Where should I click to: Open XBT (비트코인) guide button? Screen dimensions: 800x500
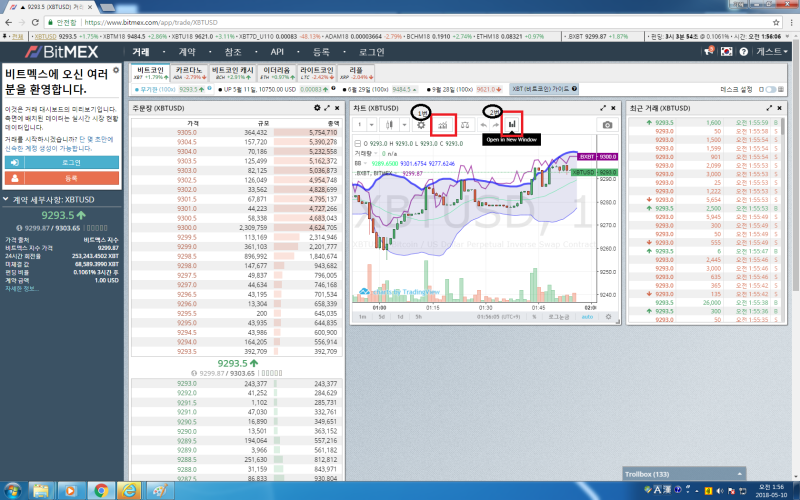tap(544, 89)
